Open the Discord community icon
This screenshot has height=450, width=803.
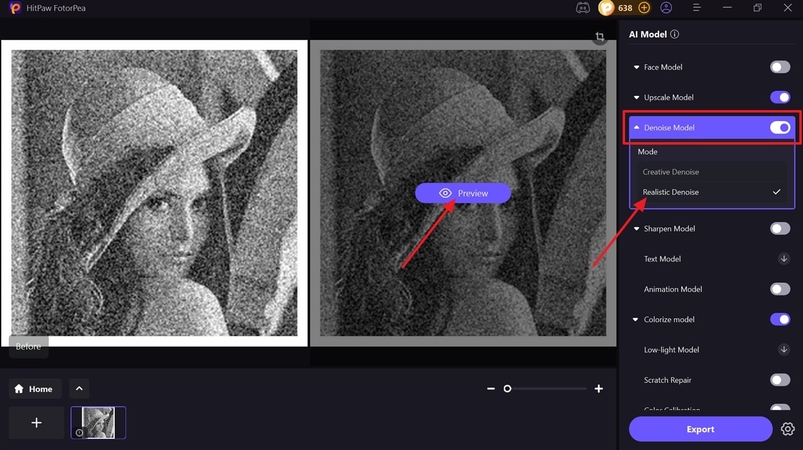(x=583, y=8)
